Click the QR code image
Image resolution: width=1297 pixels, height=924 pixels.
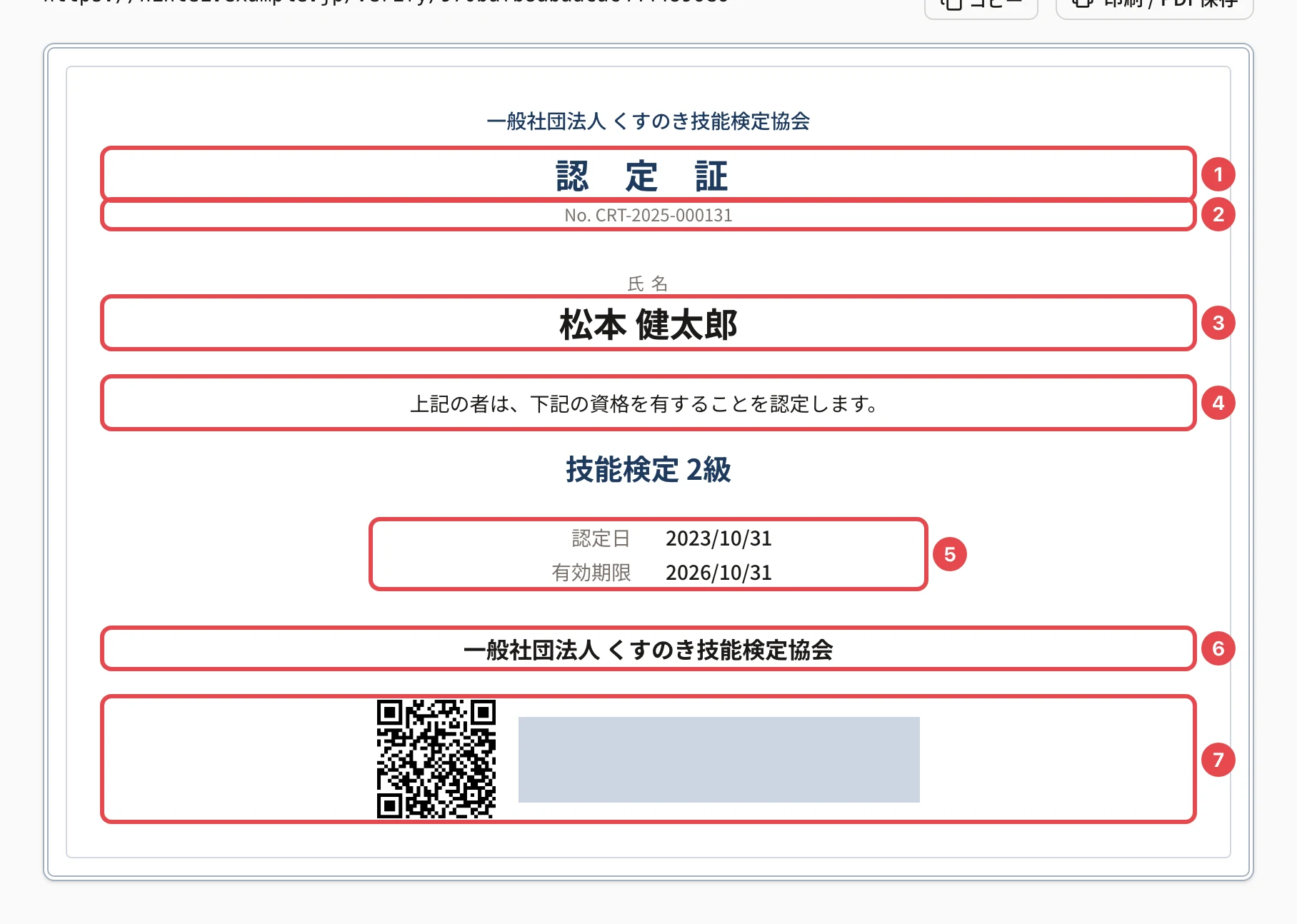[436, 758]
